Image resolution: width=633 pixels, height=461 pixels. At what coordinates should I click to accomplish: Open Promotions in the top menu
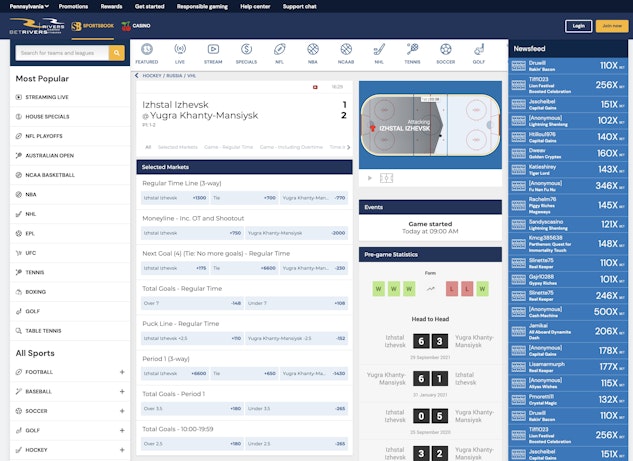[73, 6]
